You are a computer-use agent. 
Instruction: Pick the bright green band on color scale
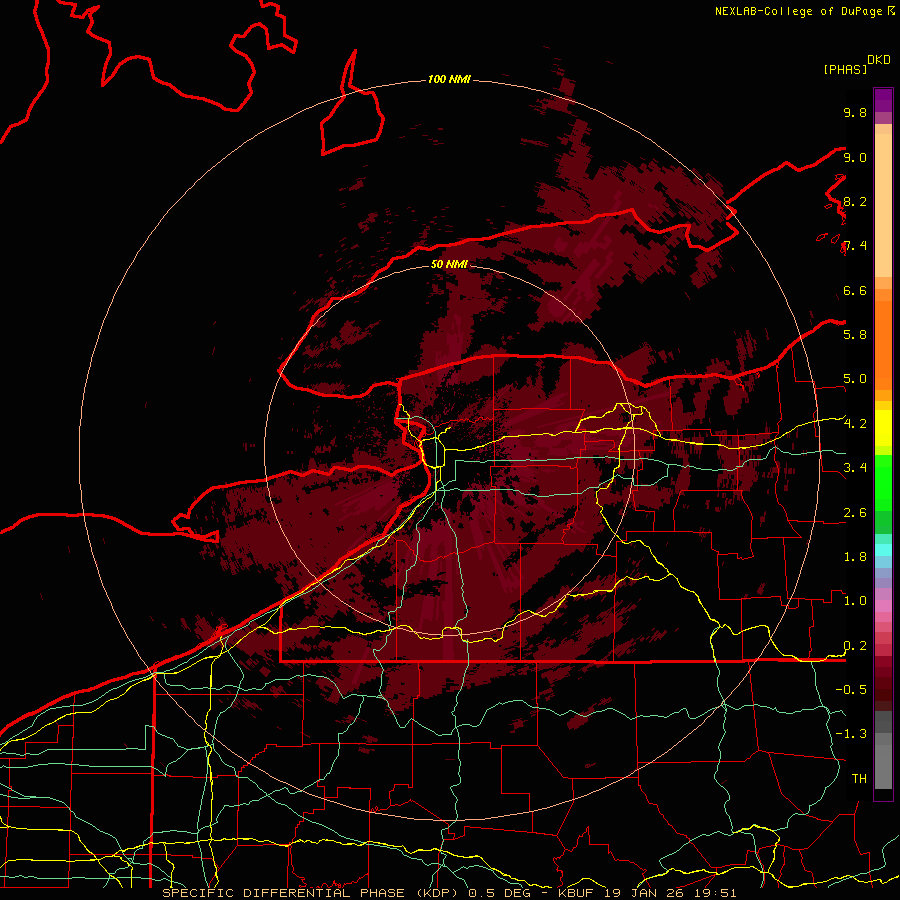[883, 481]
